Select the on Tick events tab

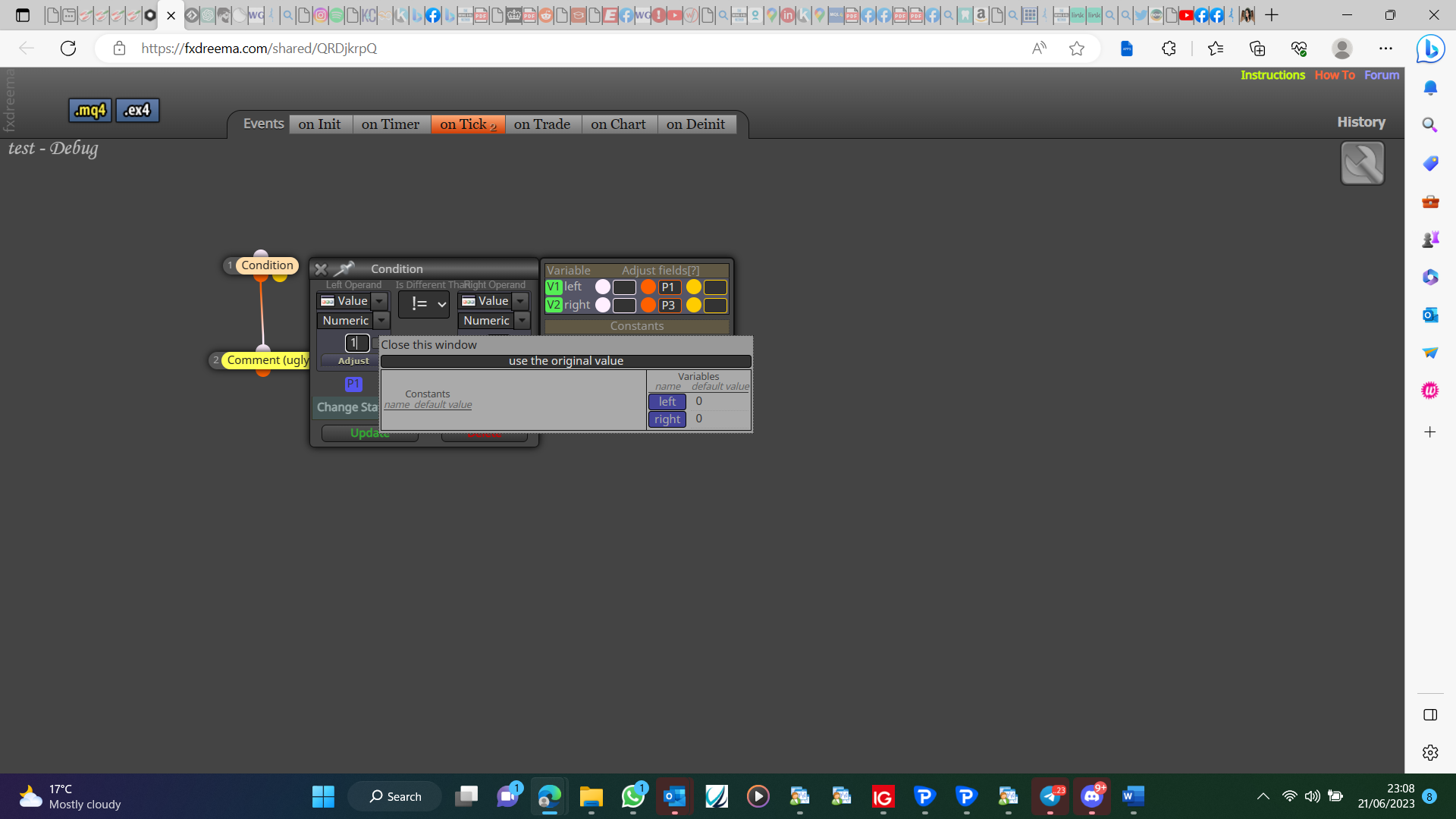(x=468, y=124)
